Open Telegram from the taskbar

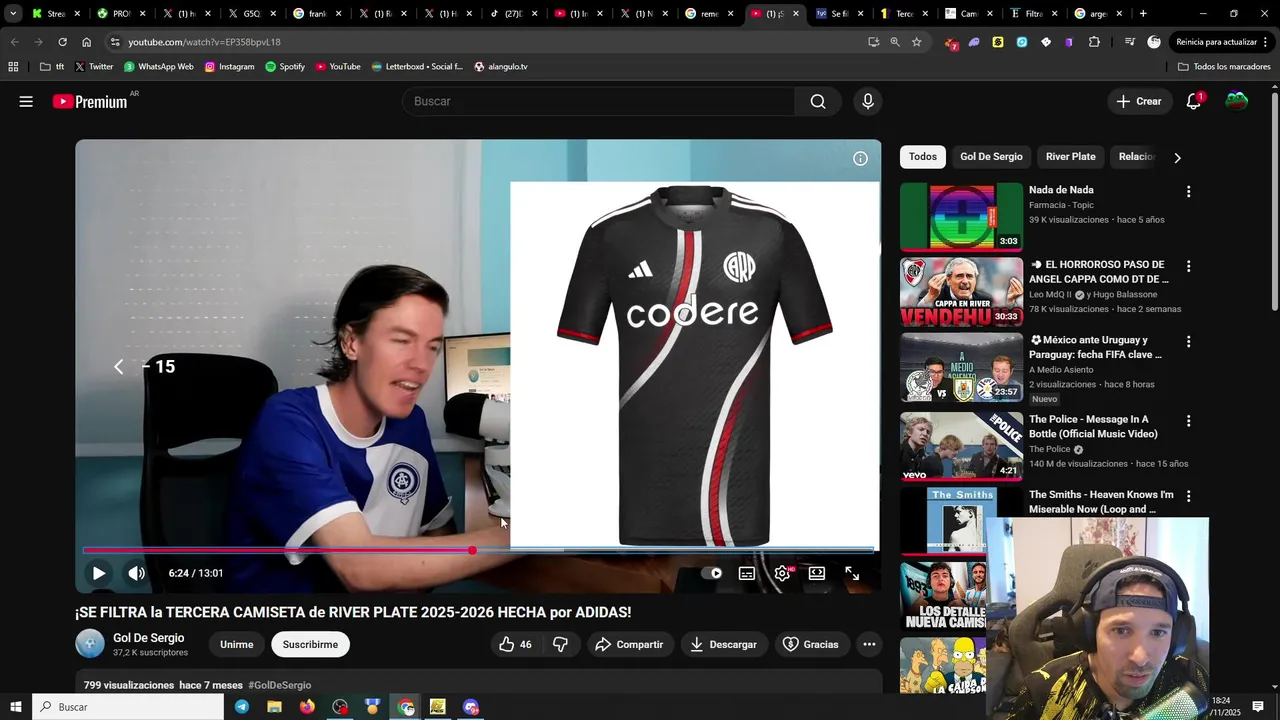click(242, 707)
